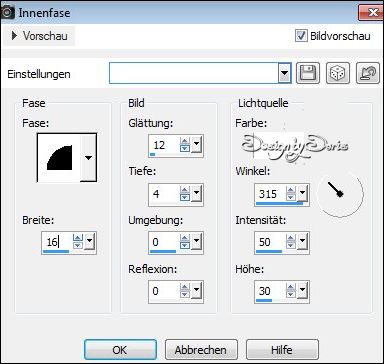
Task: Increase Glättung value with up arrow
Action: click(184, 141)
